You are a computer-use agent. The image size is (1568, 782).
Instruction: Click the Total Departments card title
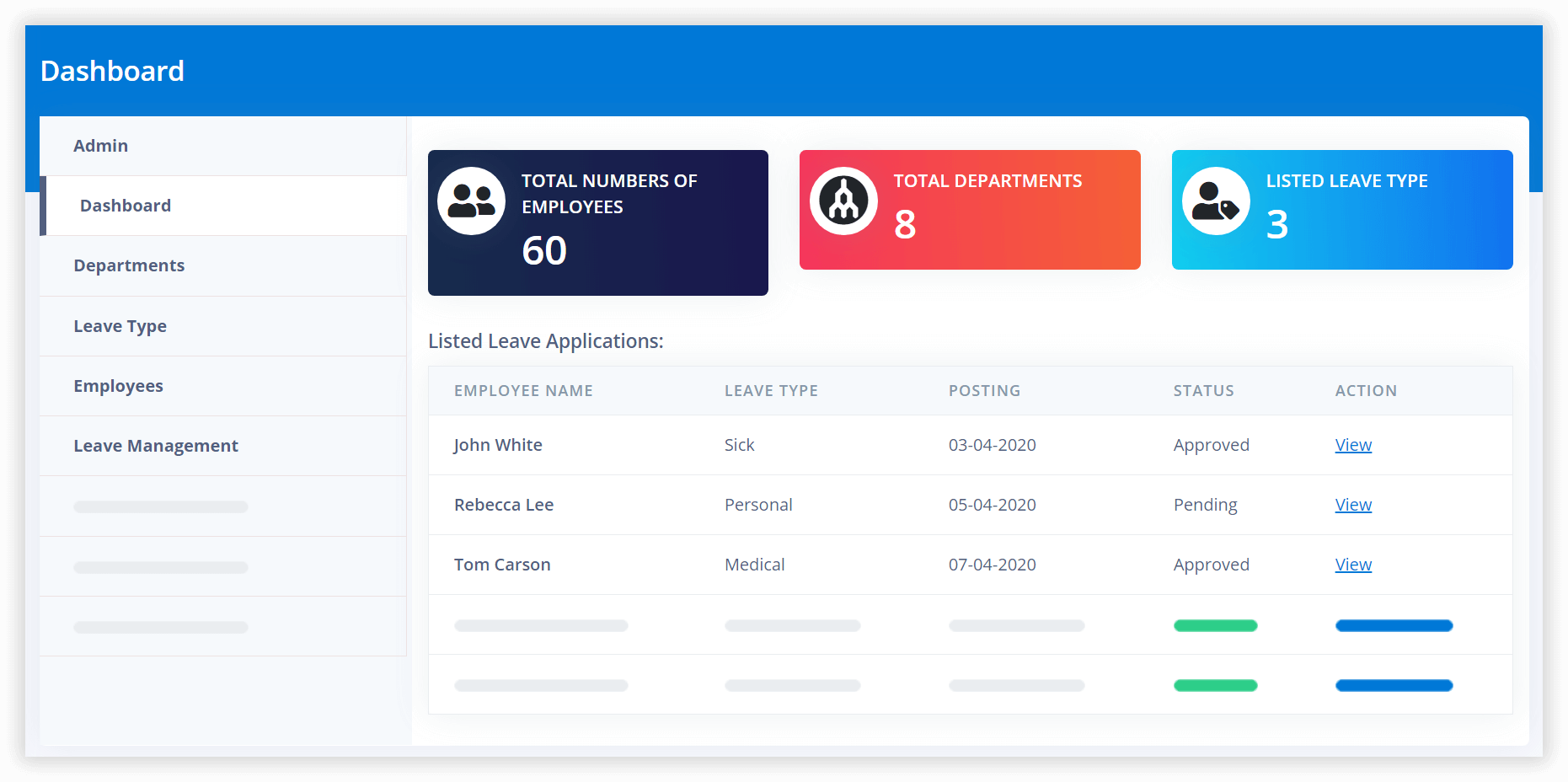(987, 181)
